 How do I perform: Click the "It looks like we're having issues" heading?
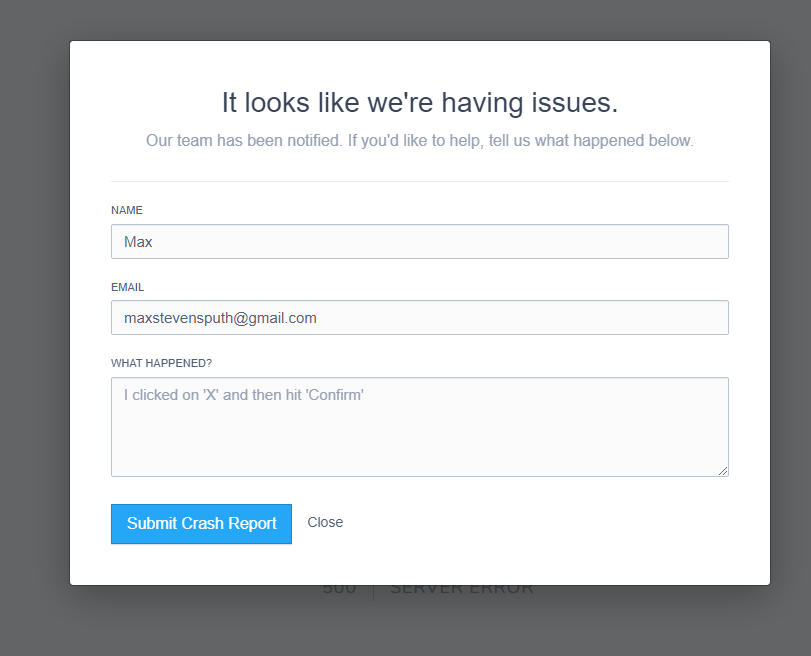point(420,102)
